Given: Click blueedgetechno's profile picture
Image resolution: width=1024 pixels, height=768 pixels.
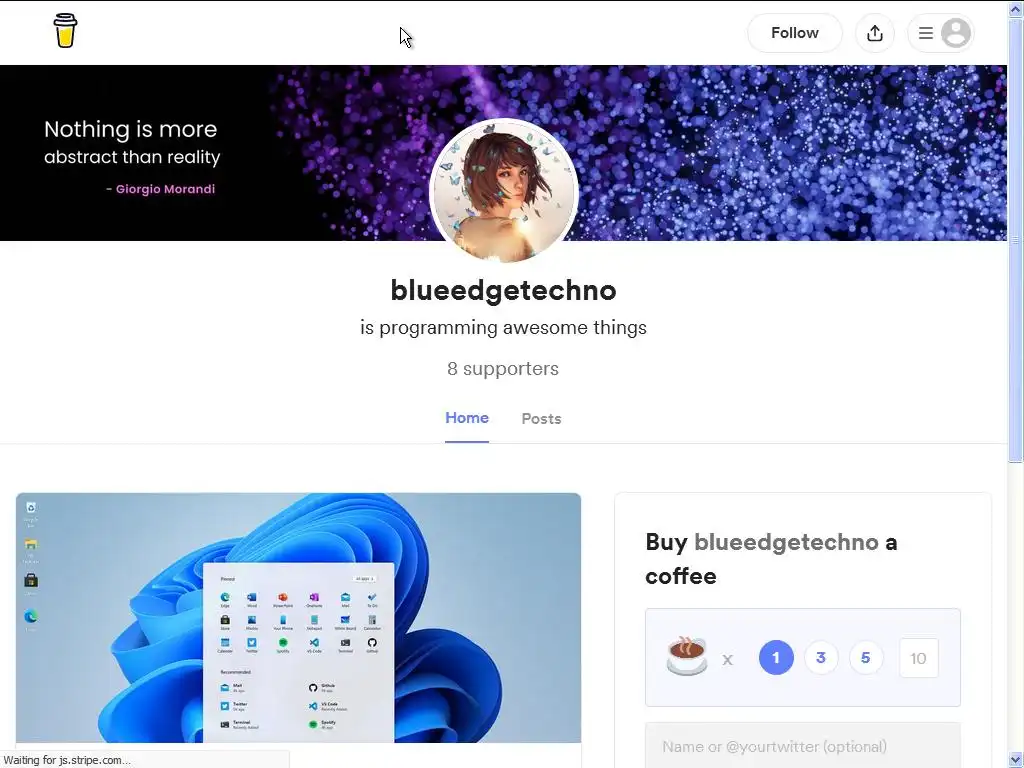Looking at the screenshot, I should click(x=504, y=191).
